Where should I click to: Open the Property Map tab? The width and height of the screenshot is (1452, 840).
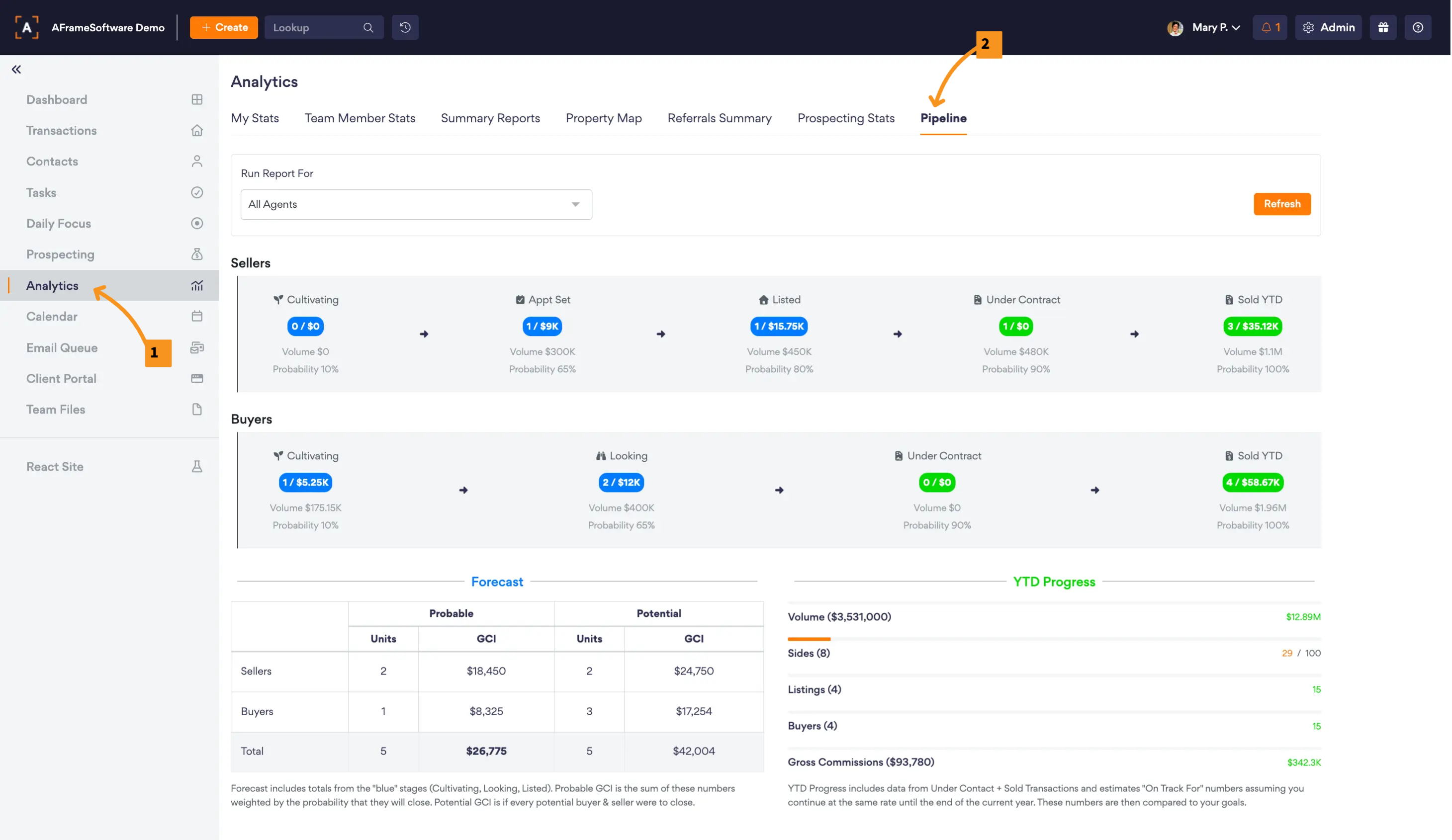coord(603,118)
